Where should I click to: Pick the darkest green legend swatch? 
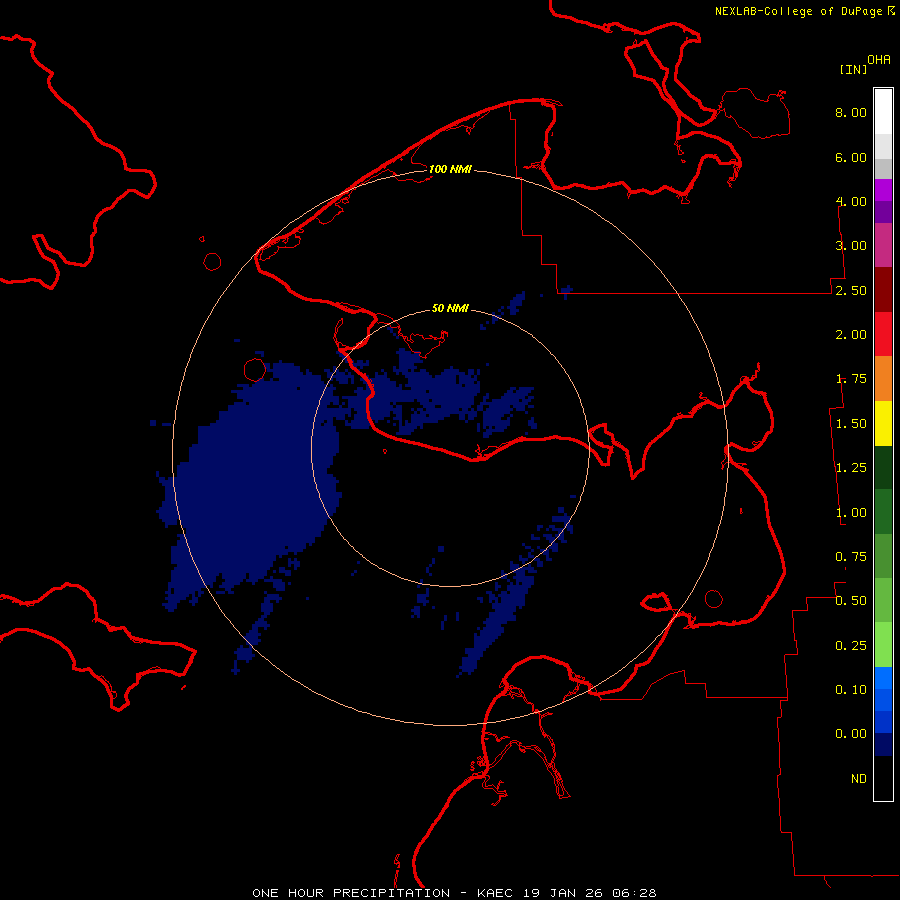(x=883, y=468)
